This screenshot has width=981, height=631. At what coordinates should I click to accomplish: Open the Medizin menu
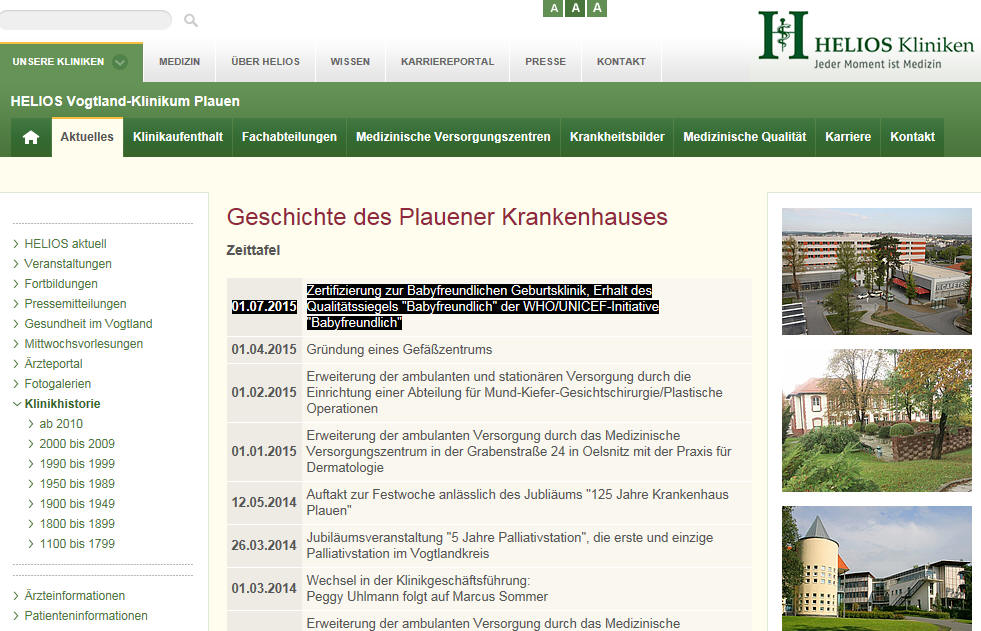coord(180,62)
